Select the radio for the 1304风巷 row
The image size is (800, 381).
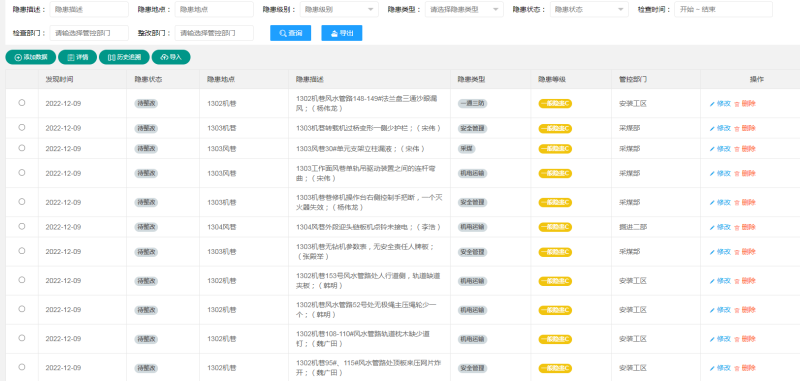[x=22, y=226]
